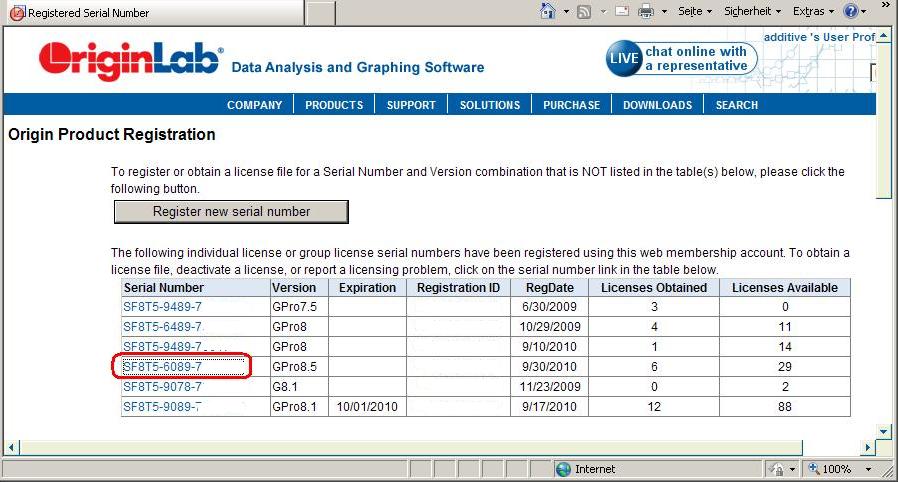Click the RSS feeds icon
This screenshot has height=482, width=898.
coord(584,11)
